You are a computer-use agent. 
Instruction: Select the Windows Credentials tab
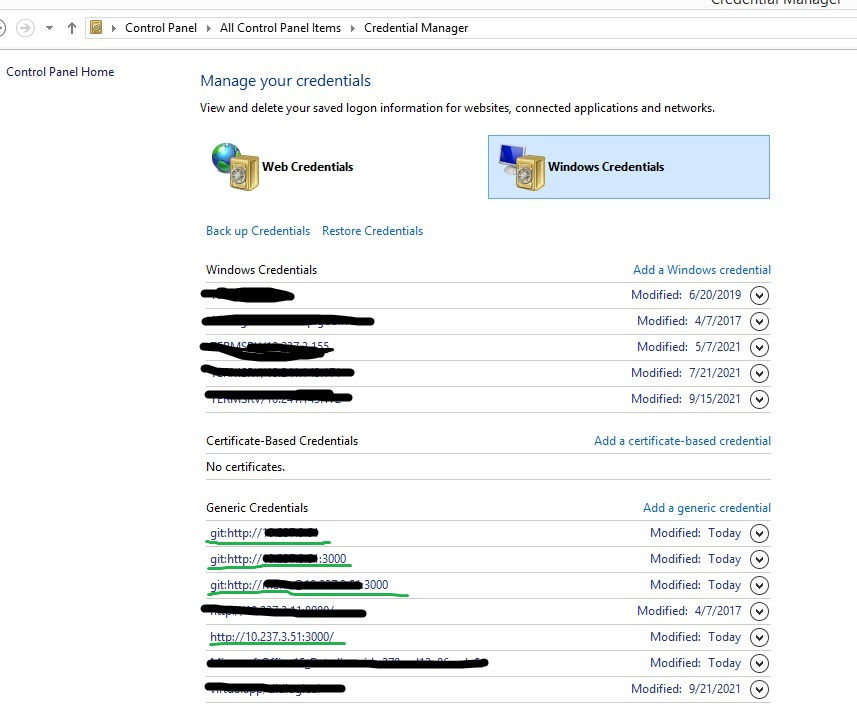click(629, 167)
